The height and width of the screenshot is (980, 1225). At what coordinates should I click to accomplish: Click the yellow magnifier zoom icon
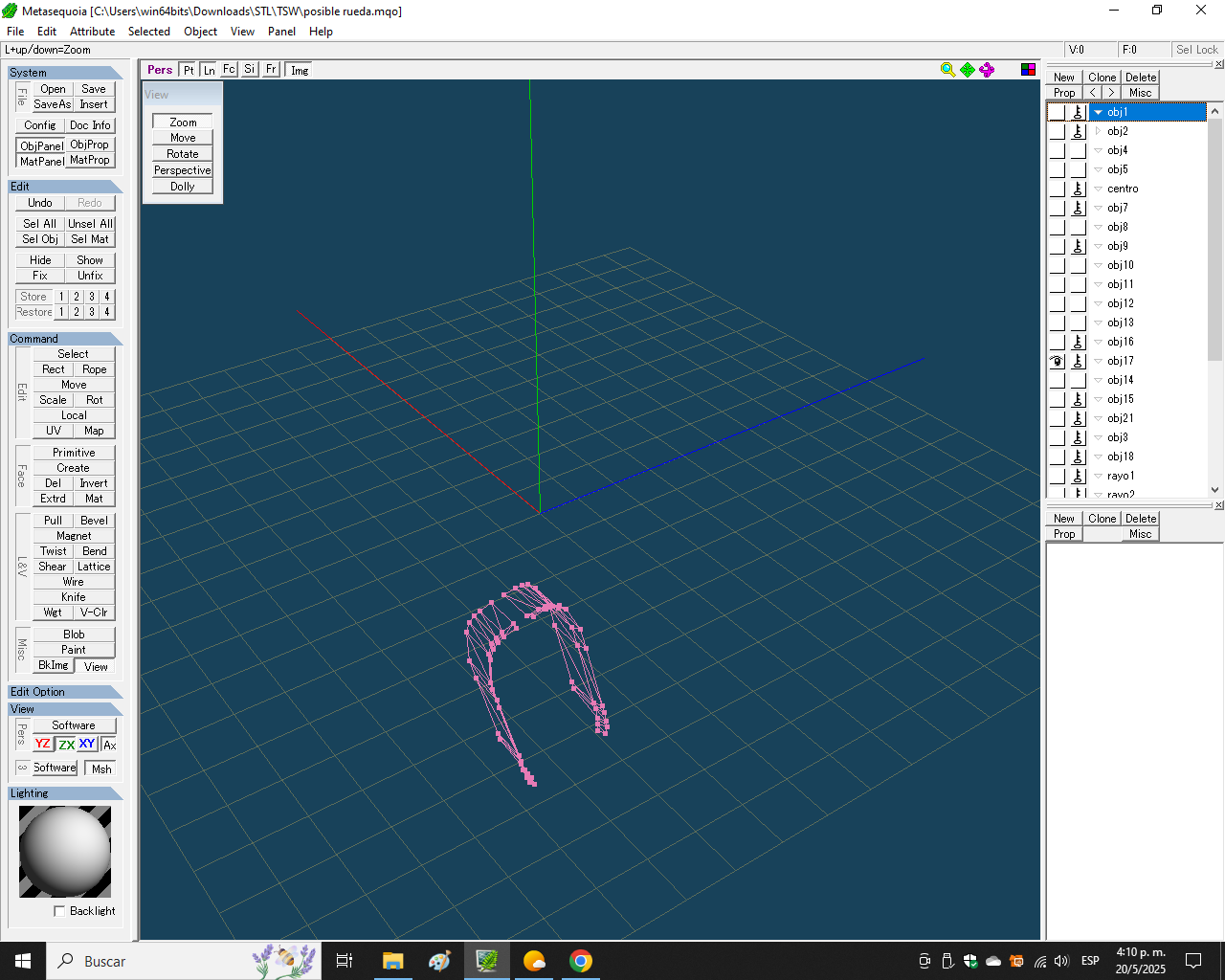[947, 70]
